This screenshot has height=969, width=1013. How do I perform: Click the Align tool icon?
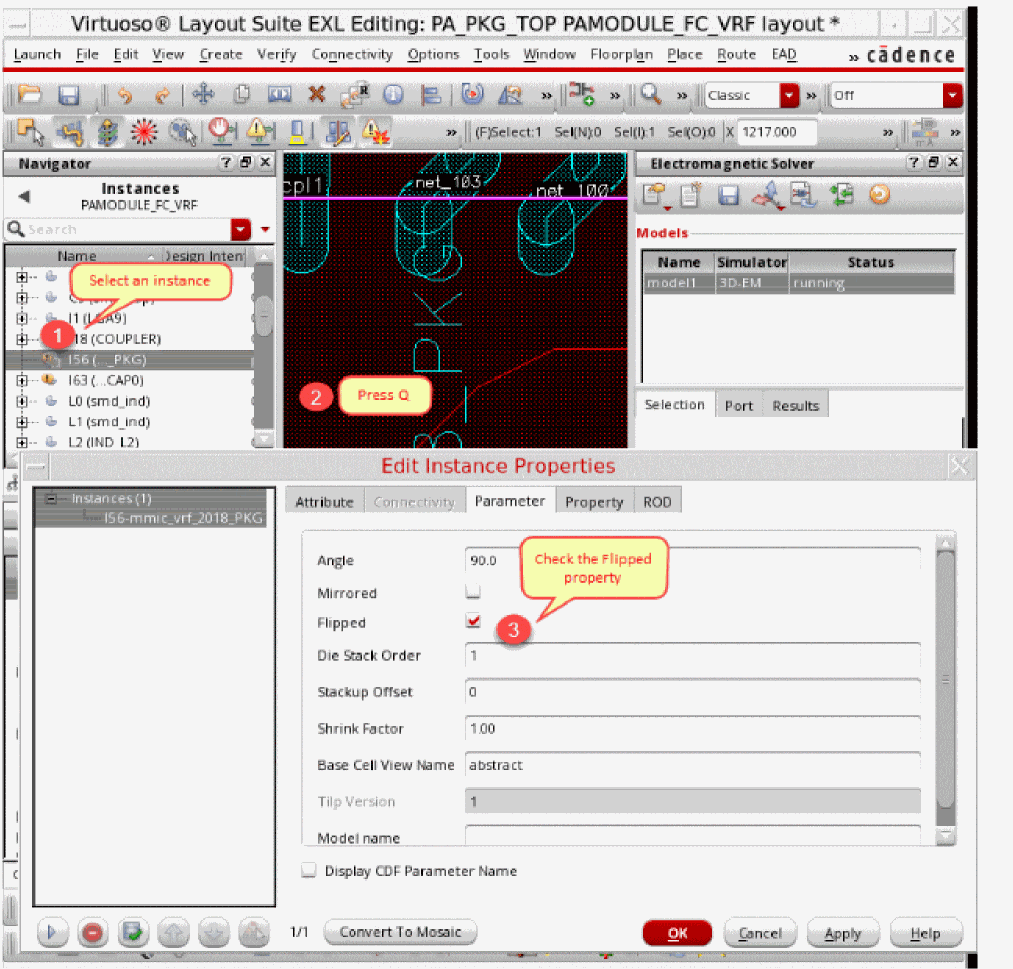430,95
